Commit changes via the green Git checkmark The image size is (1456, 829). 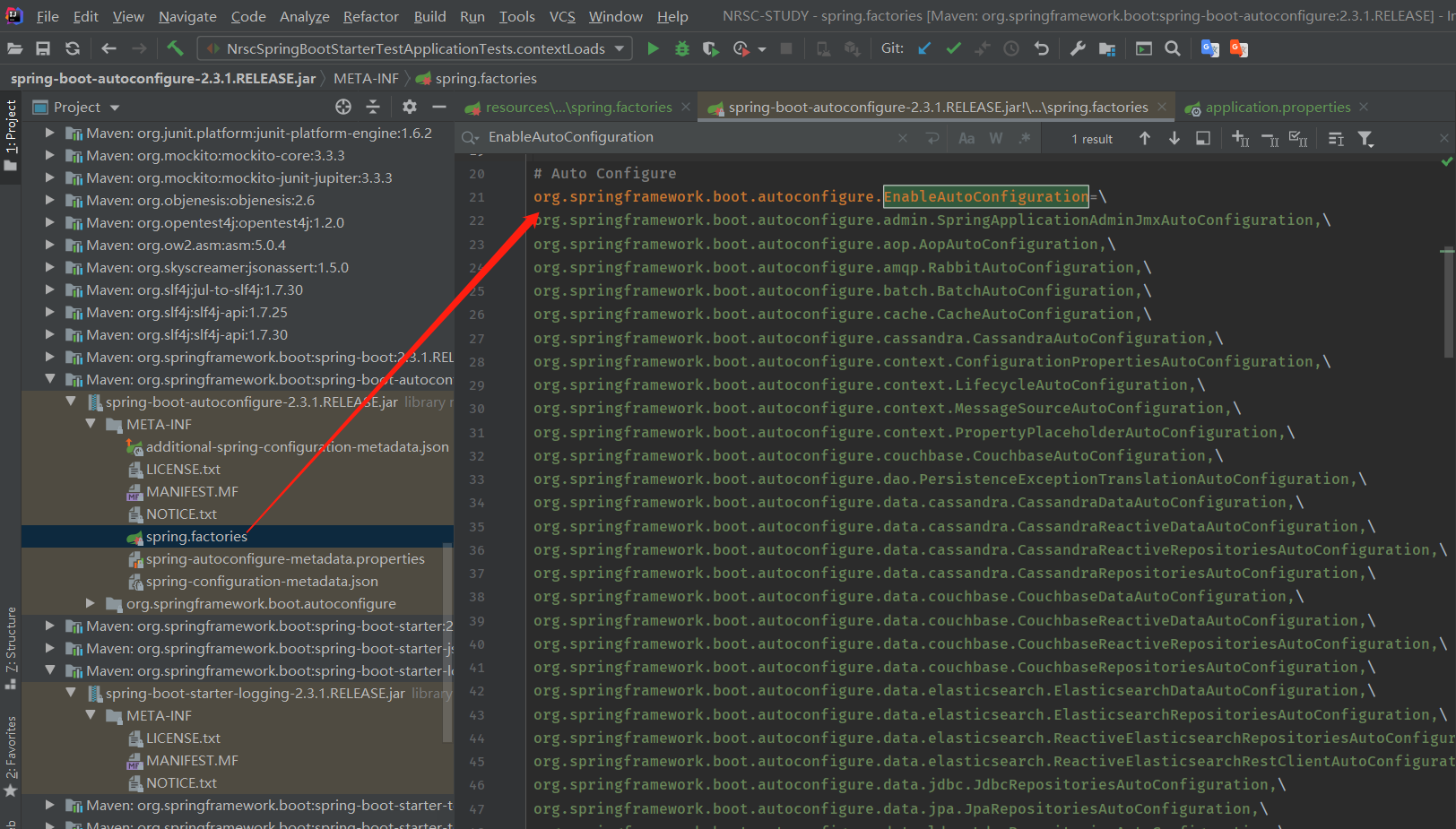953,48
